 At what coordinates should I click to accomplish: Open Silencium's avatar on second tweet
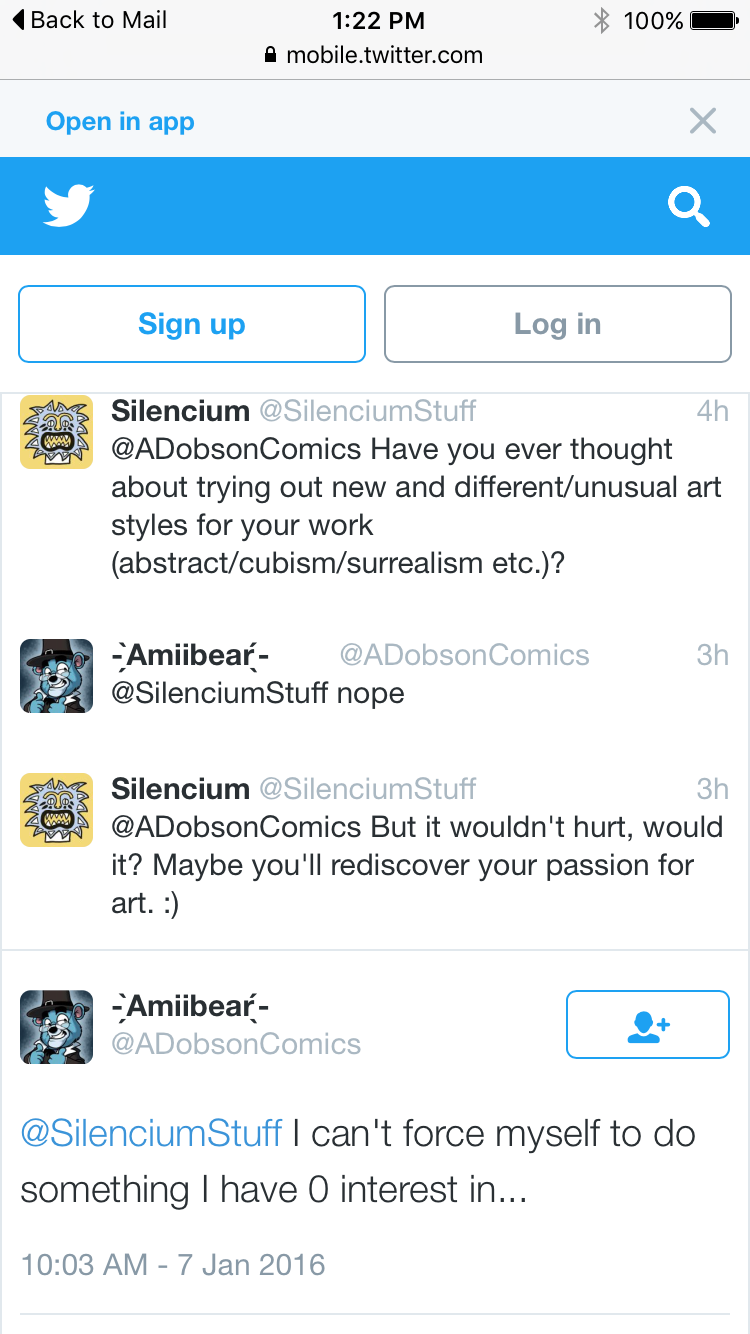57,810
